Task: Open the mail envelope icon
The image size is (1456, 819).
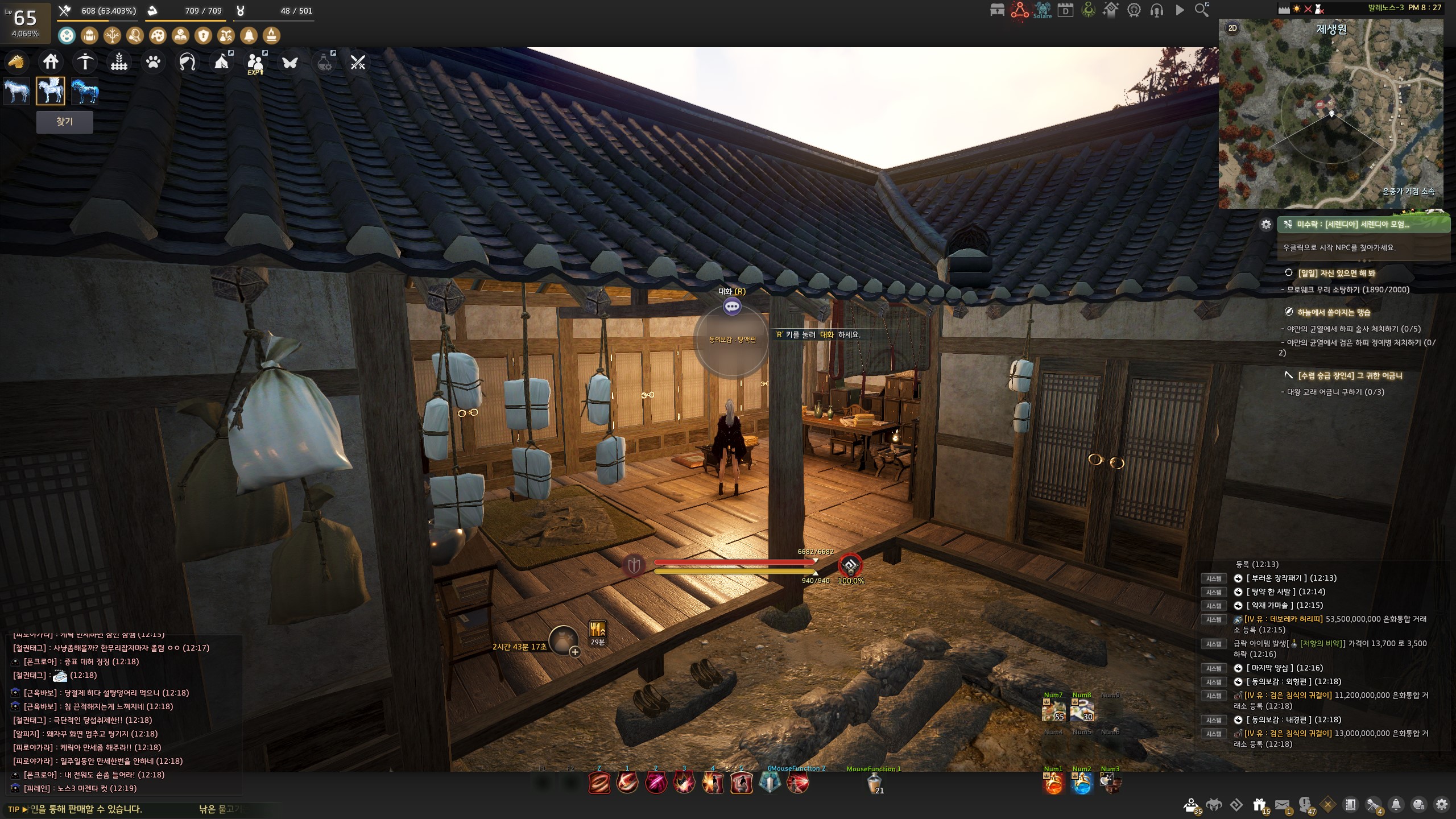Action: click(1282, 805)
